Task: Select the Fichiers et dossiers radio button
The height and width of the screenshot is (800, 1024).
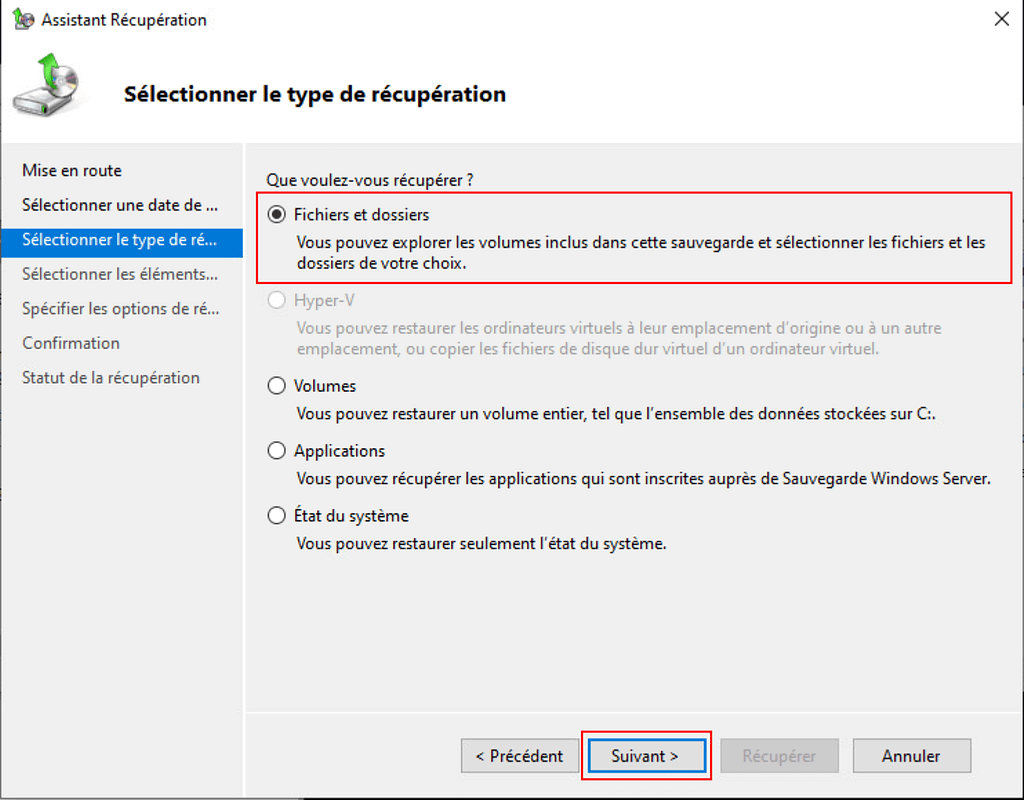Action: (x=277, y=215)
